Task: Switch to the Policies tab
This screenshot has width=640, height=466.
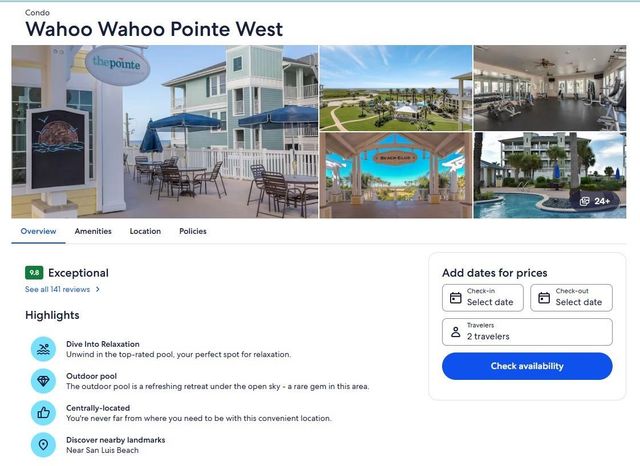Action: 193,231
